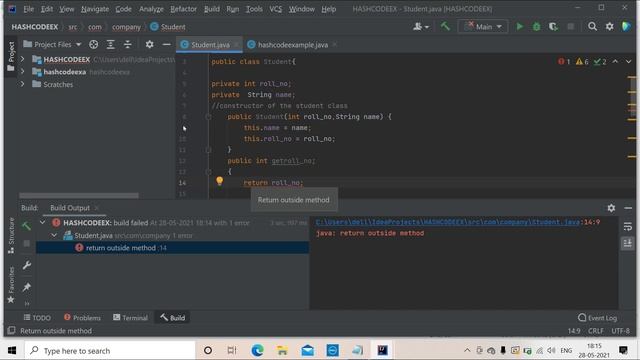Click the Favorites vertical side tab
This screenshot has height=360, width=640.
coord(11,284)
